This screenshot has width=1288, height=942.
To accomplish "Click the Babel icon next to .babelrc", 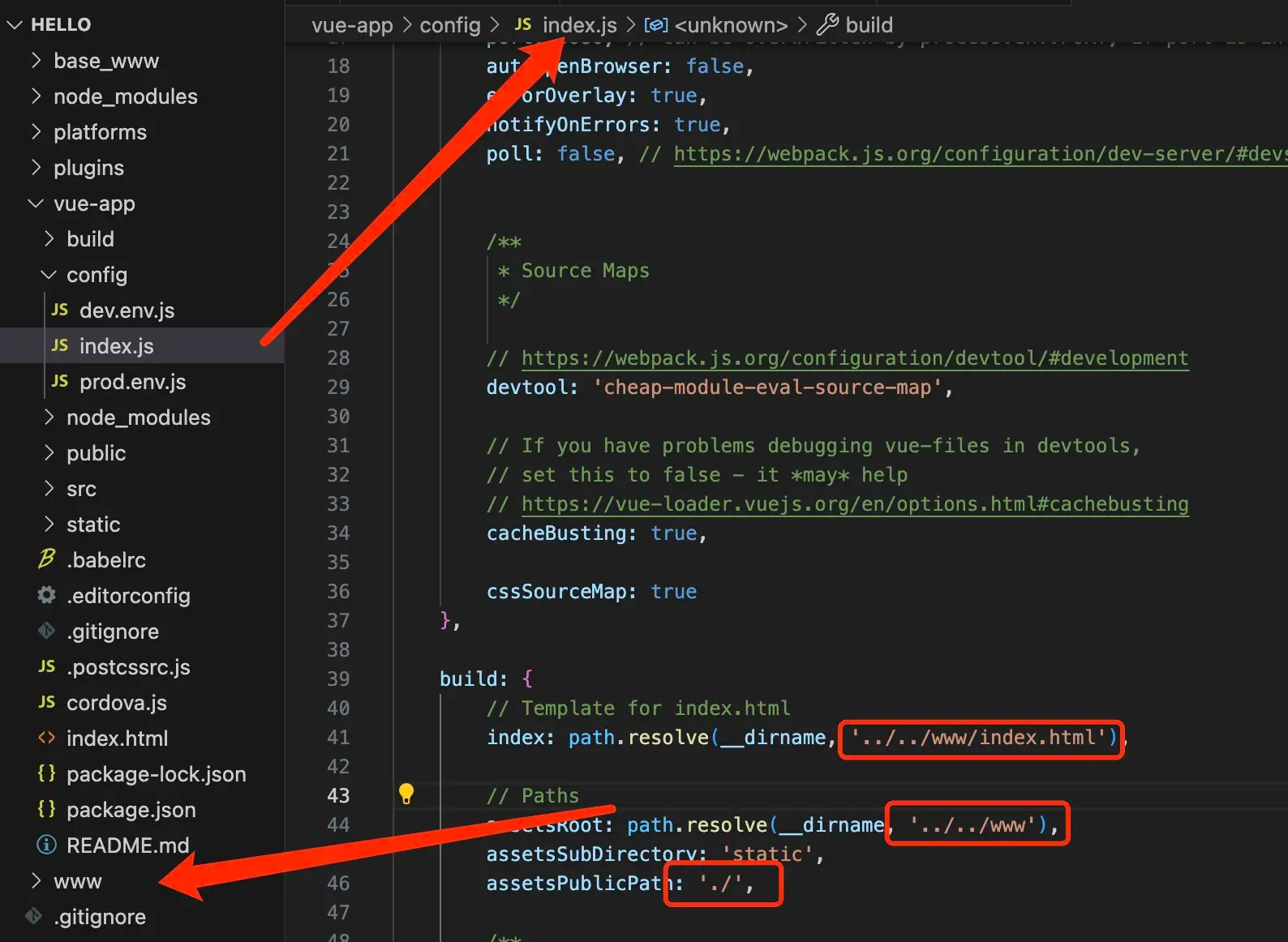I will [x=46, y=559].
